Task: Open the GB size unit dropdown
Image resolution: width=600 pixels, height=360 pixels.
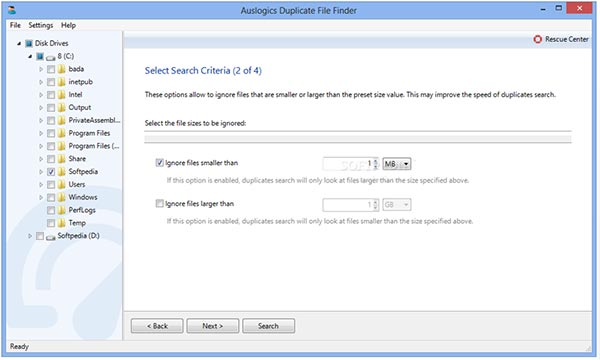Action: 397,205
